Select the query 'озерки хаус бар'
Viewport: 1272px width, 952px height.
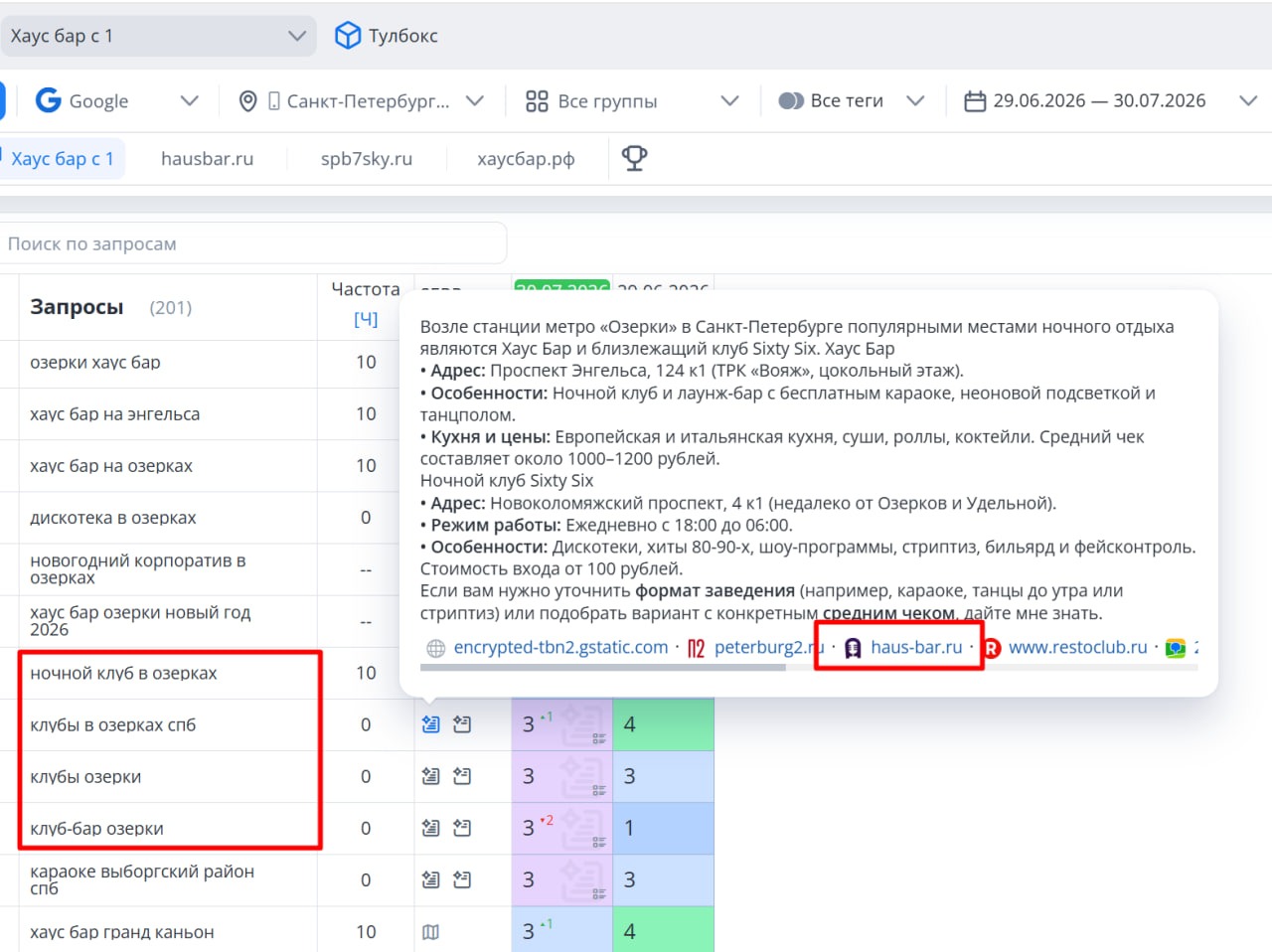click(95, 363)
